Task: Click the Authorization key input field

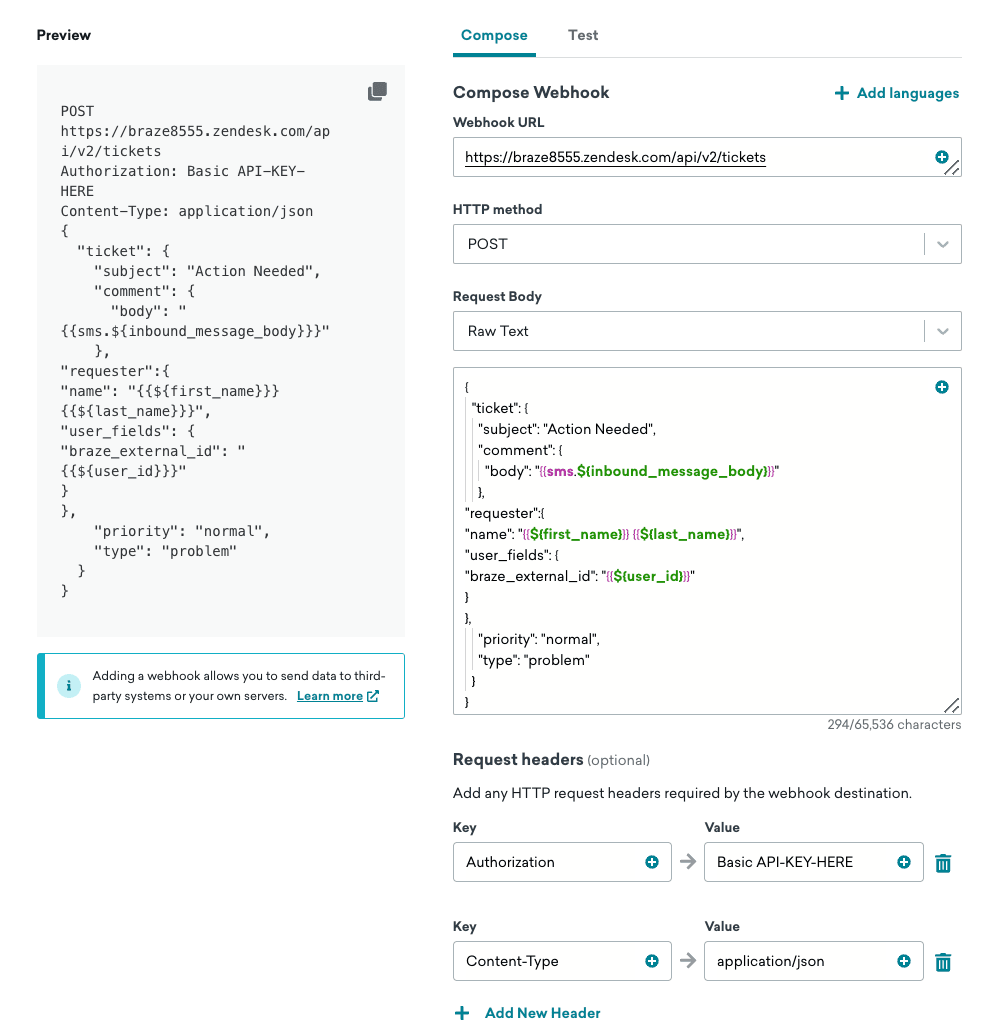Action: (550, 862)
